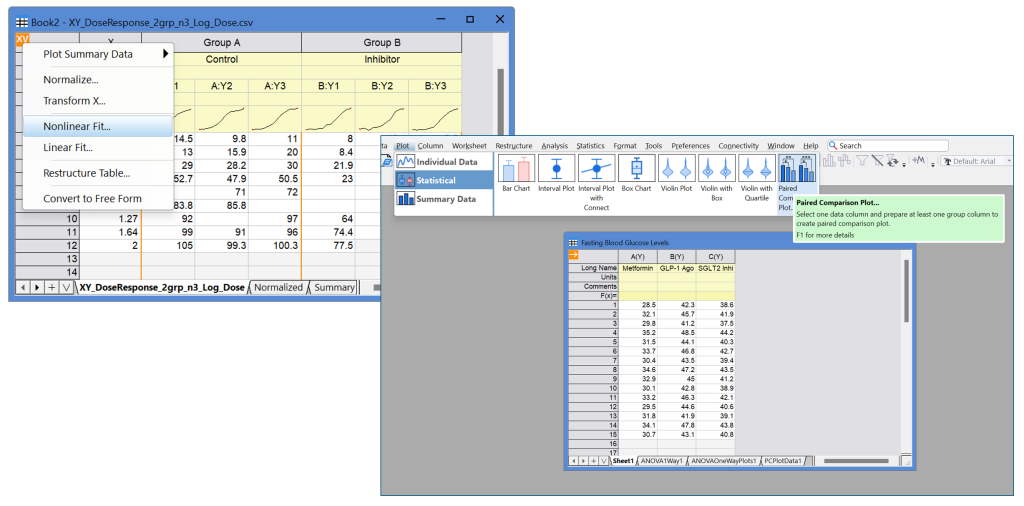Open sheet list dropdown in glucose workbook
Viewport: 1024px width, 506px height.
tap(603, 461)
